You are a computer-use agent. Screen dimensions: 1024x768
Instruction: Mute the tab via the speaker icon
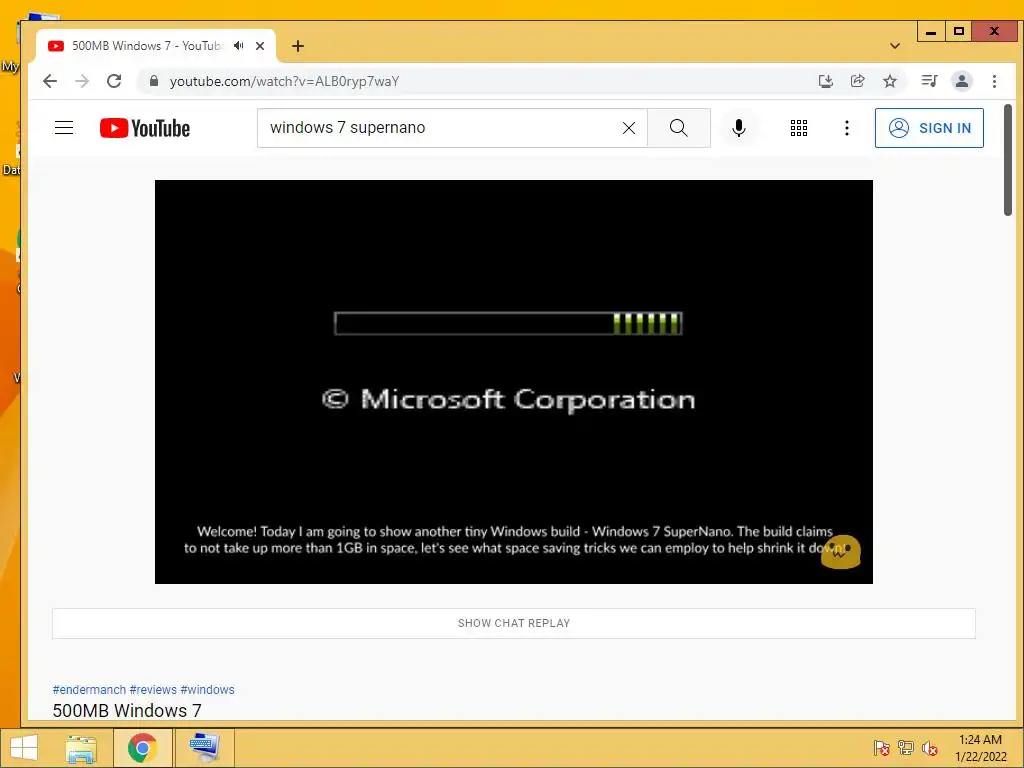[238, 46]
